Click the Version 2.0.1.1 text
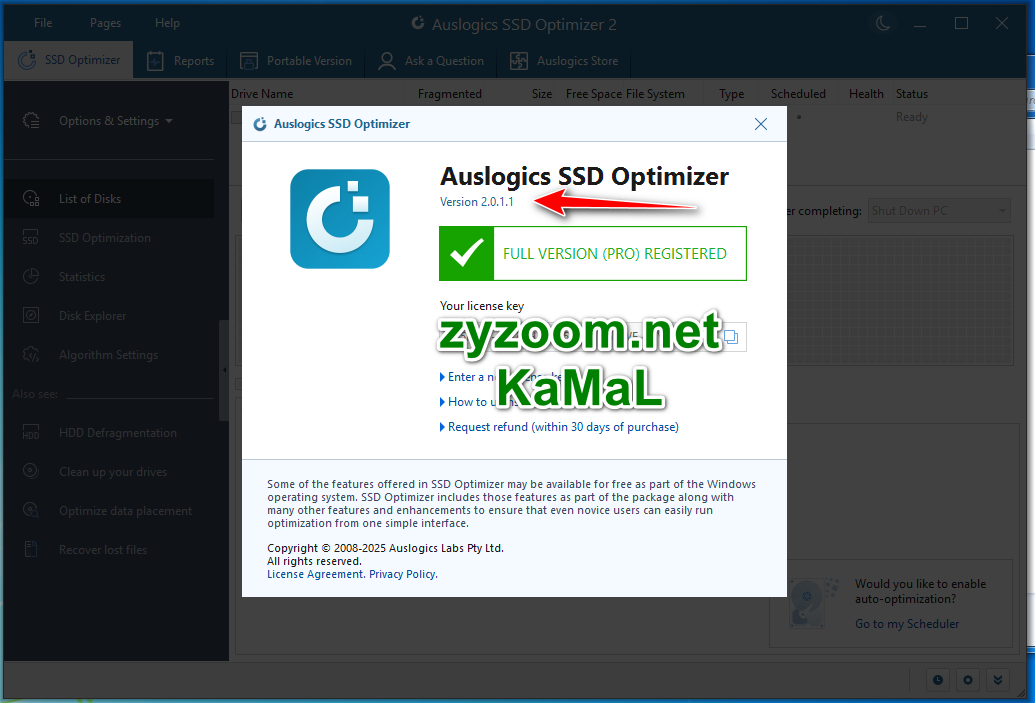This screenshot has height=703, width=1035. [477, 202]
